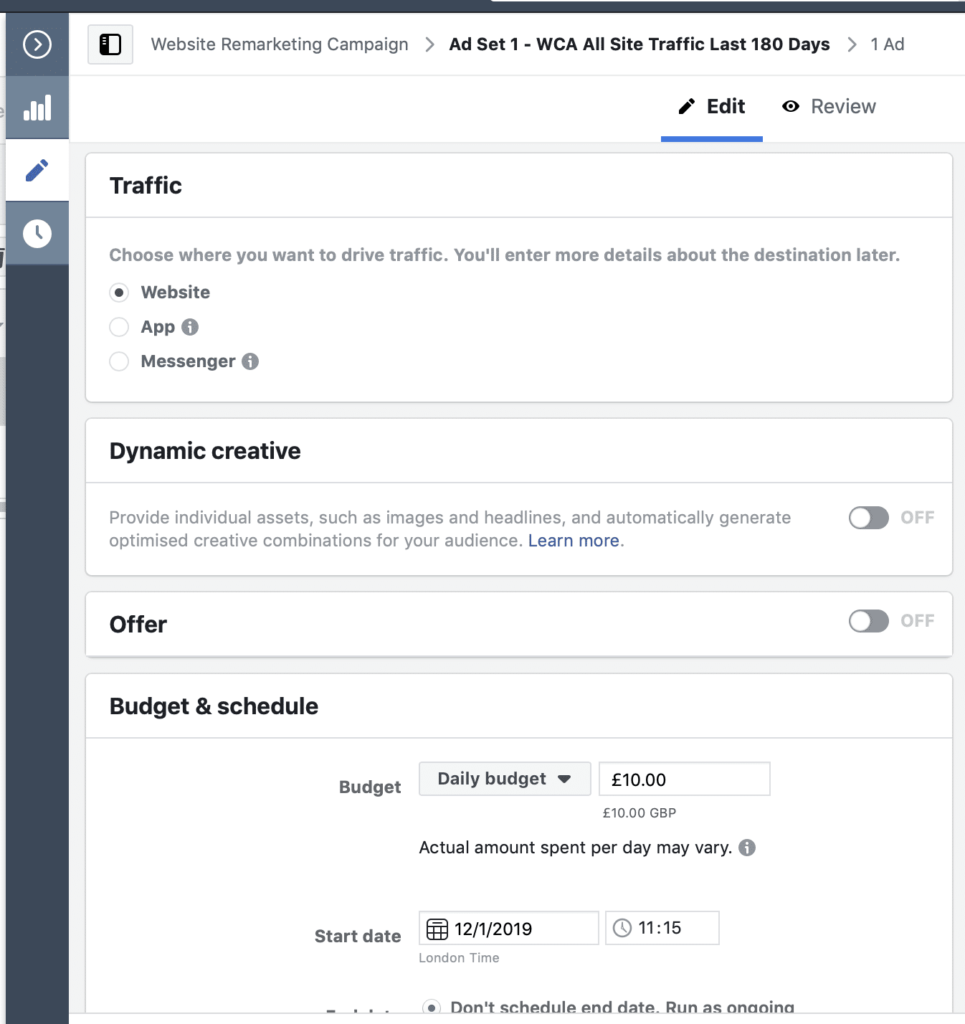This screenshot has width=965, height=1024.
Task: Click the info icon next to App
Action: (190, 327)
